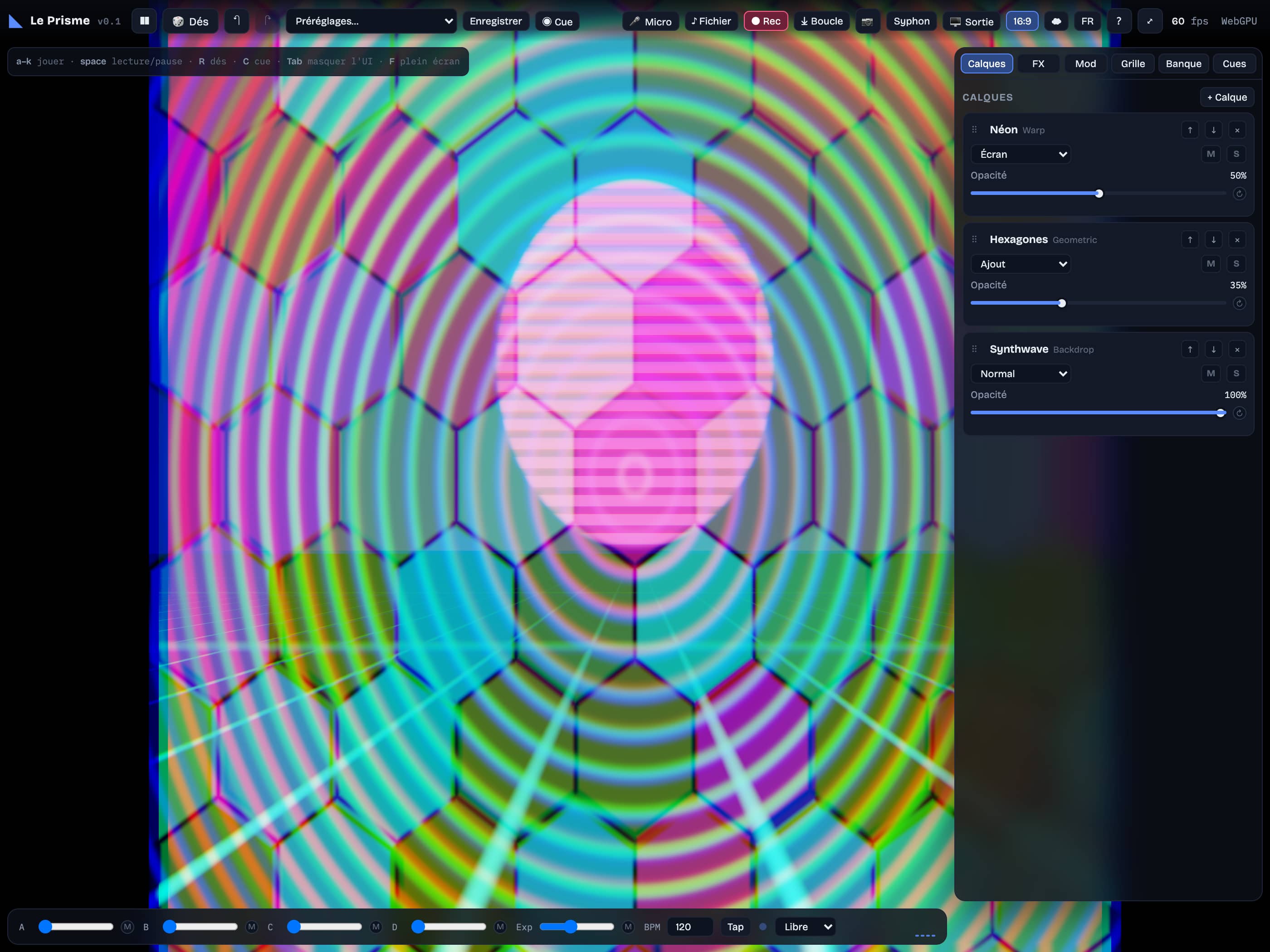Delete the Néon layer

pos(1237,130)
